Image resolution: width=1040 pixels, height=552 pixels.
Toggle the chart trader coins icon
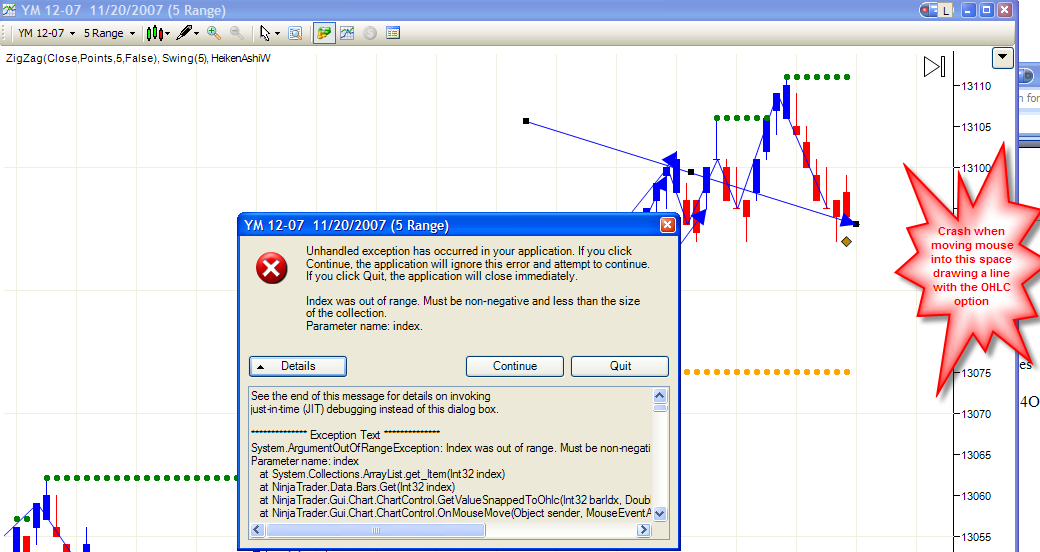pos(324,33)
